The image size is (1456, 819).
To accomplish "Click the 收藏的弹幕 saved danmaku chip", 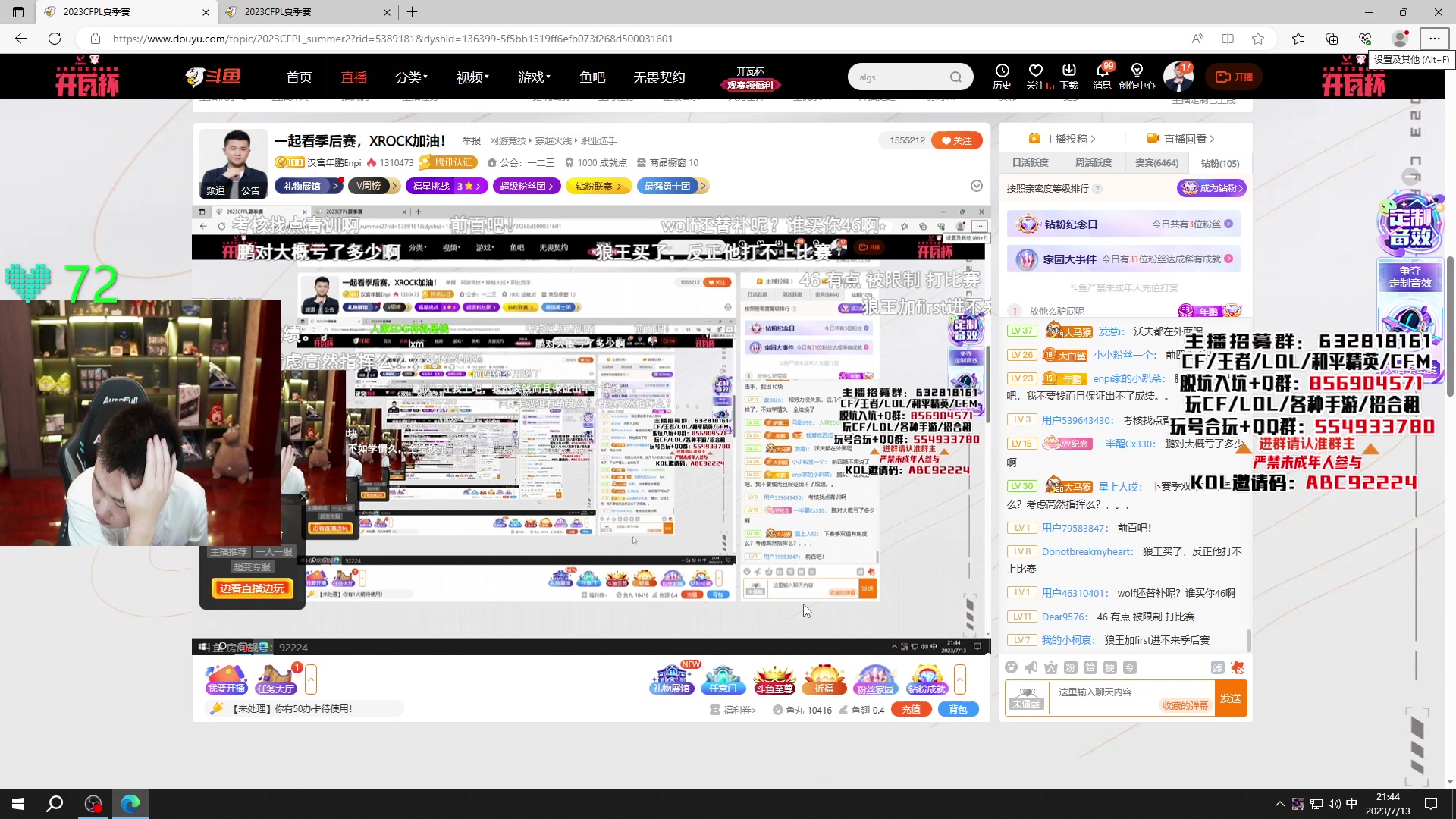I will [1185, 706].
